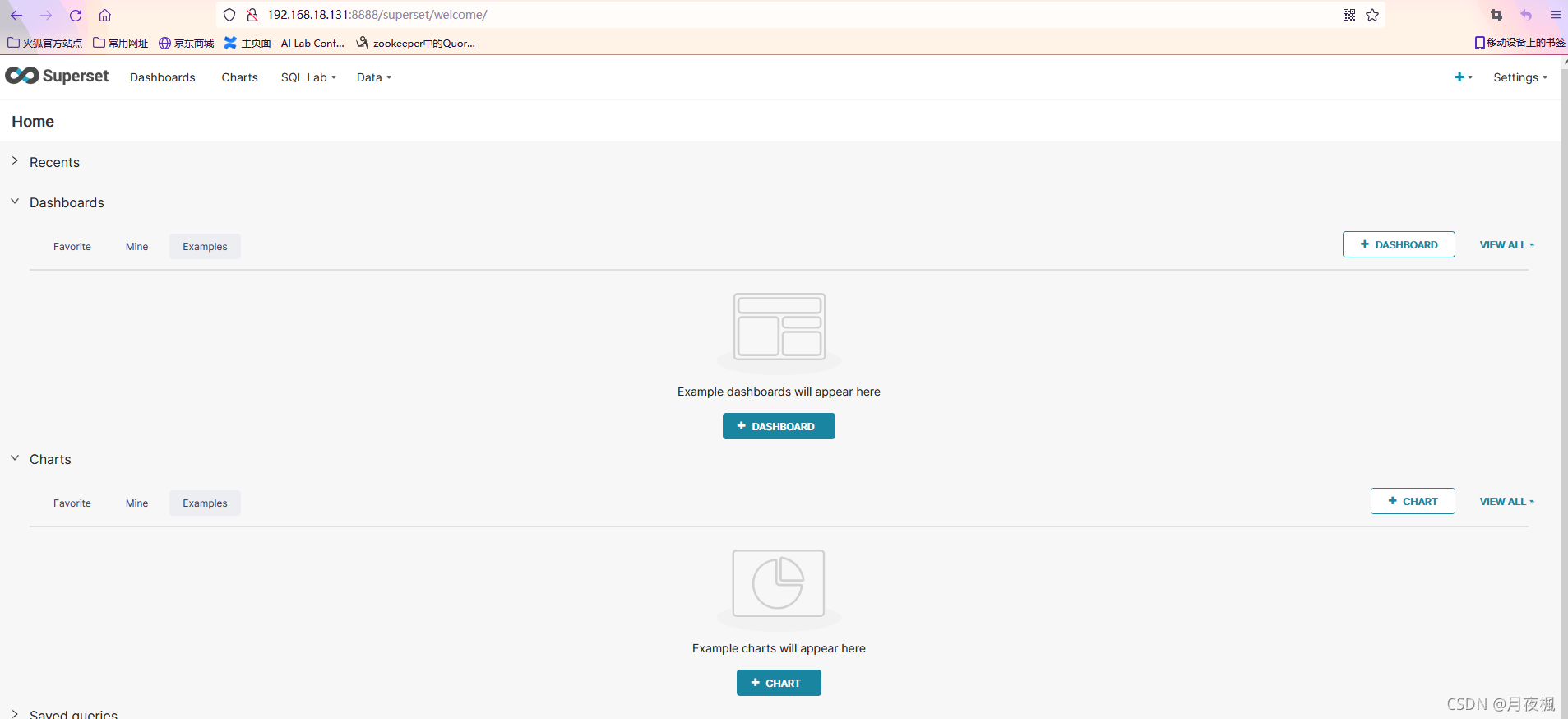Image resolution: width=1568 pixels, height=719 pixels.
Task: Click outlined + CHART button at right
Action: [1413, 501]
